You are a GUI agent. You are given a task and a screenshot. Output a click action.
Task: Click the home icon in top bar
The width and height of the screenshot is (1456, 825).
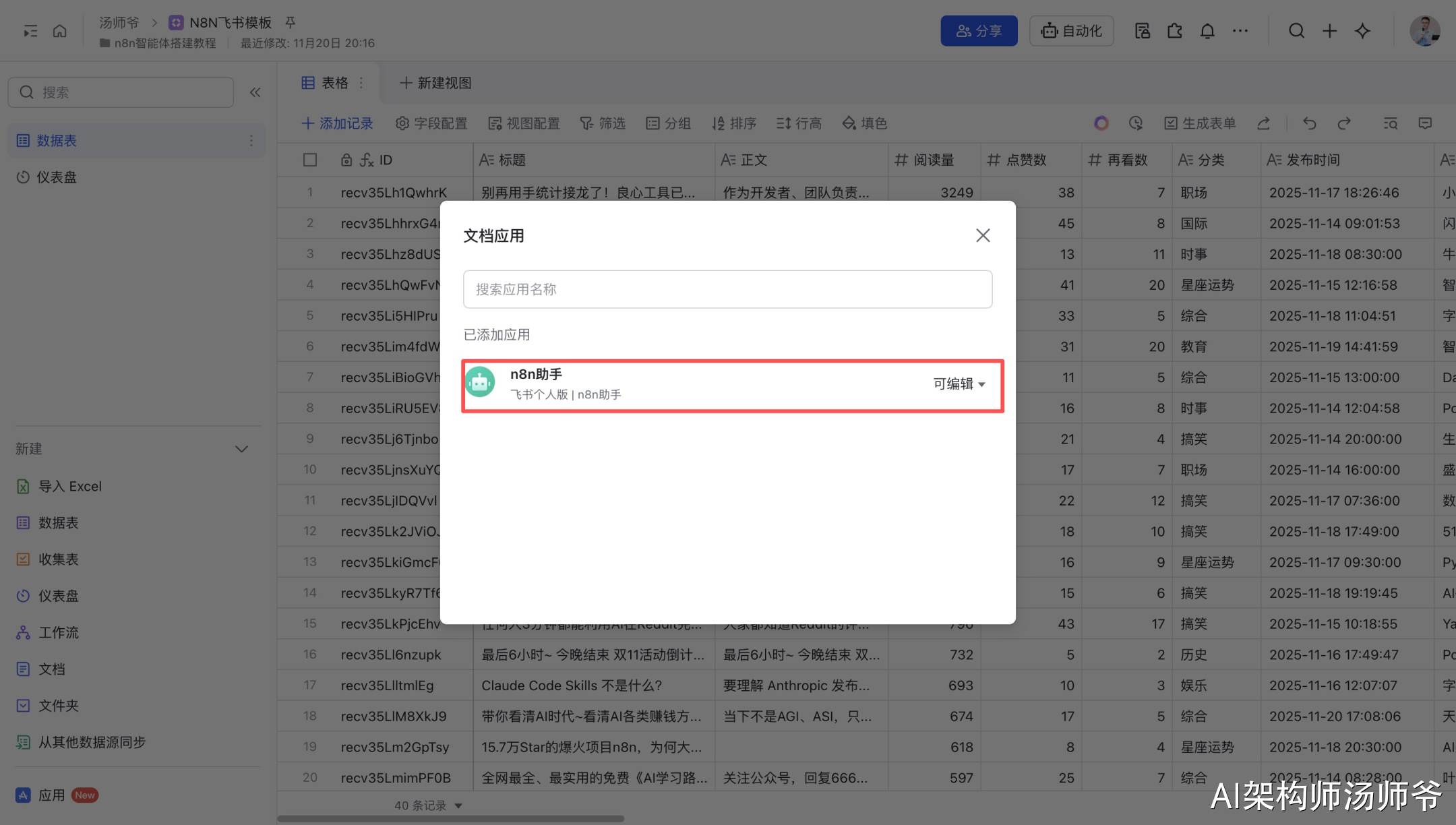[x=60, y=31]
